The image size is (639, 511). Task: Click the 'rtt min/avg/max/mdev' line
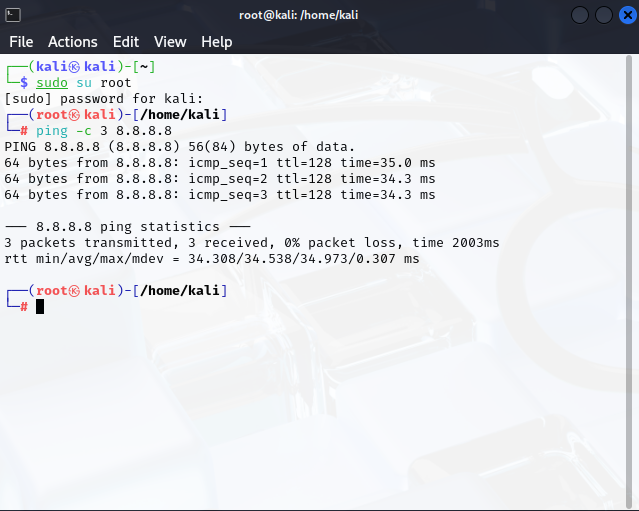212,259
